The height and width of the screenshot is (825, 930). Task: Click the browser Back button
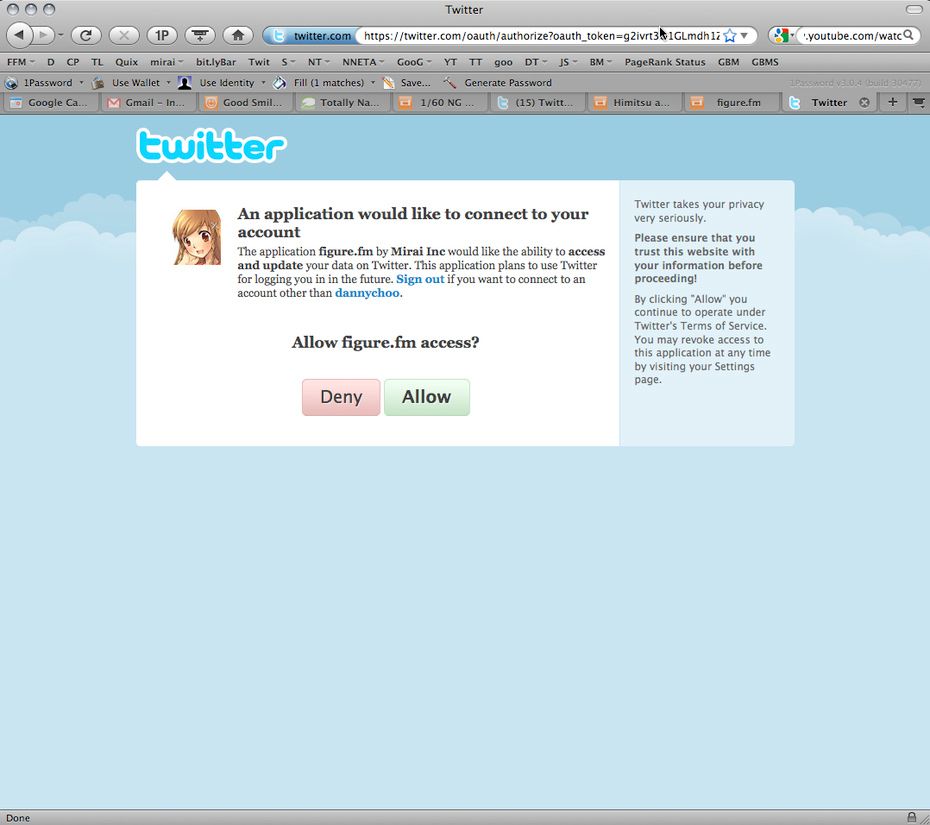(20, 35)
